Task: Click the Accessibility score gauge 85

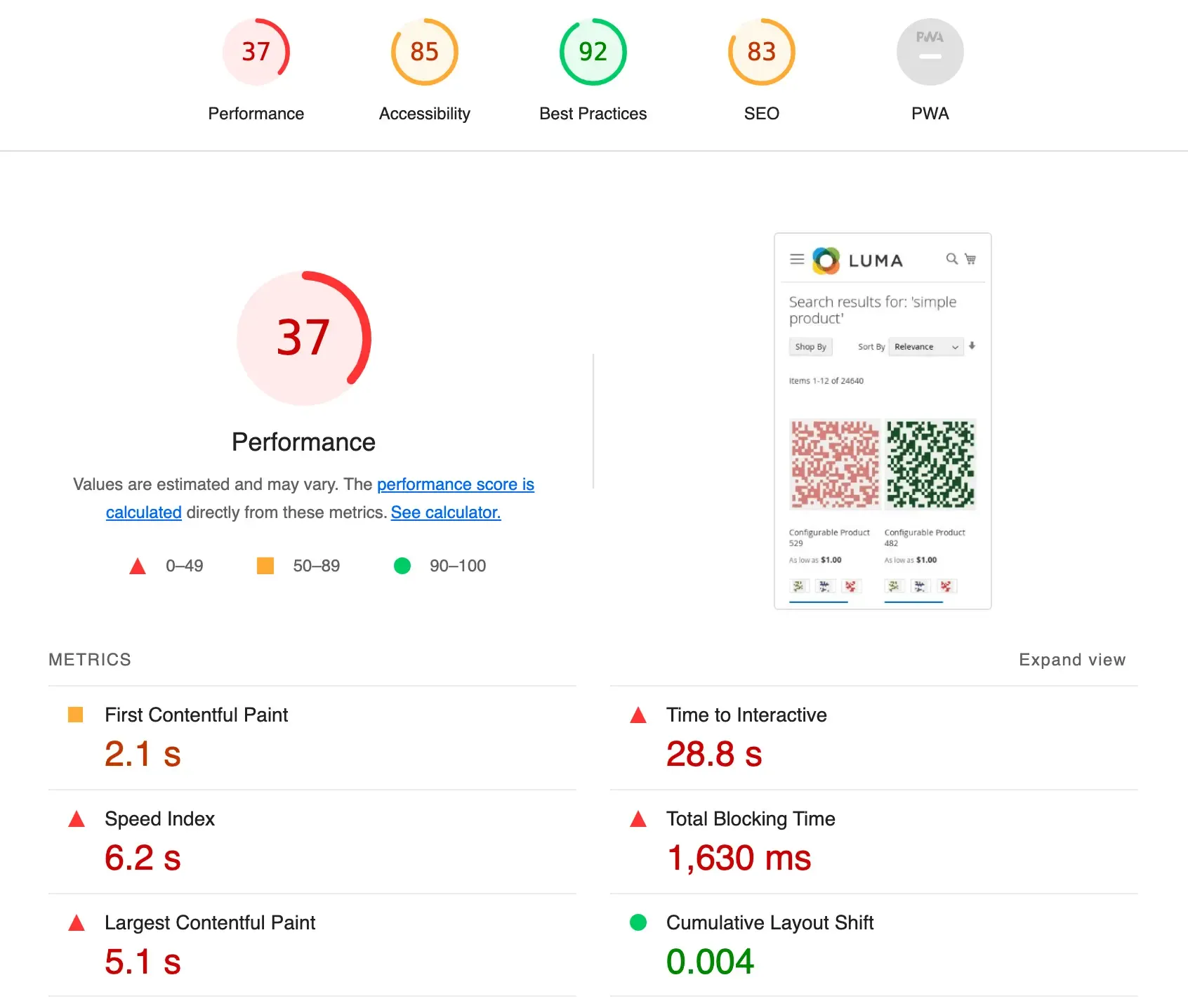Action: click(x=424, y=52)
